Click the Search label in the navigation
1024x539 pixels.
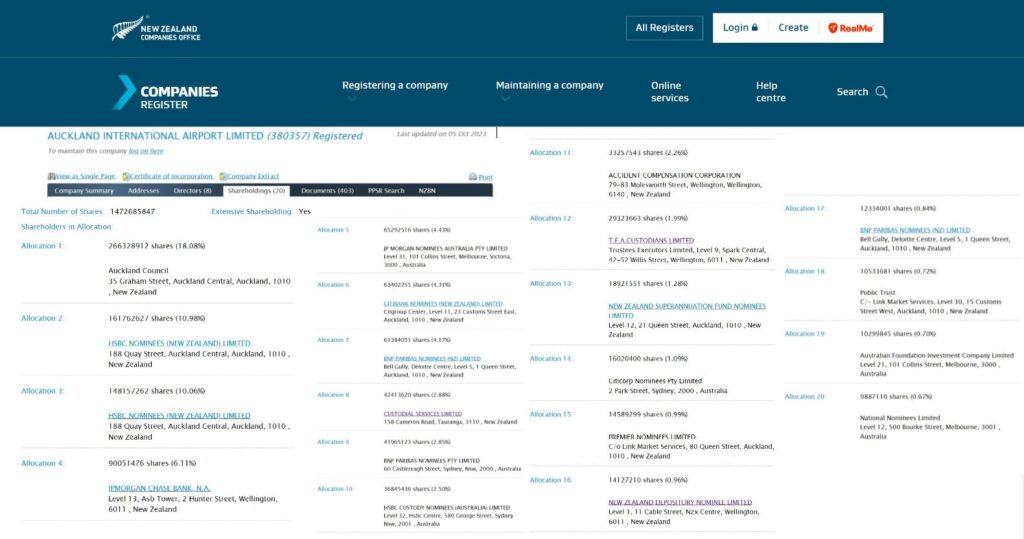(852, 92)
